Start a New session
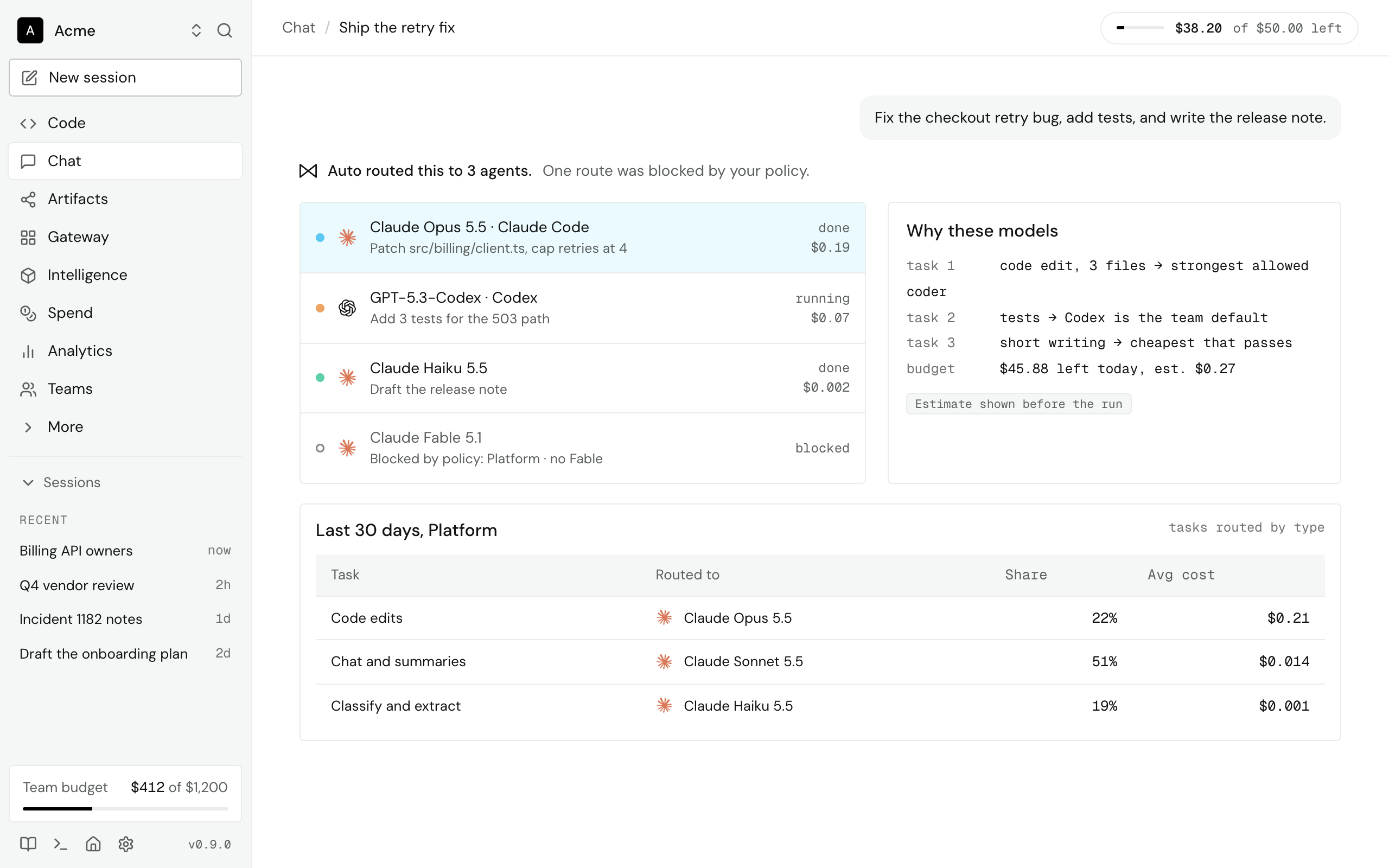The width and height of the screenshot is (1389, 868). [x=125, y=78]
